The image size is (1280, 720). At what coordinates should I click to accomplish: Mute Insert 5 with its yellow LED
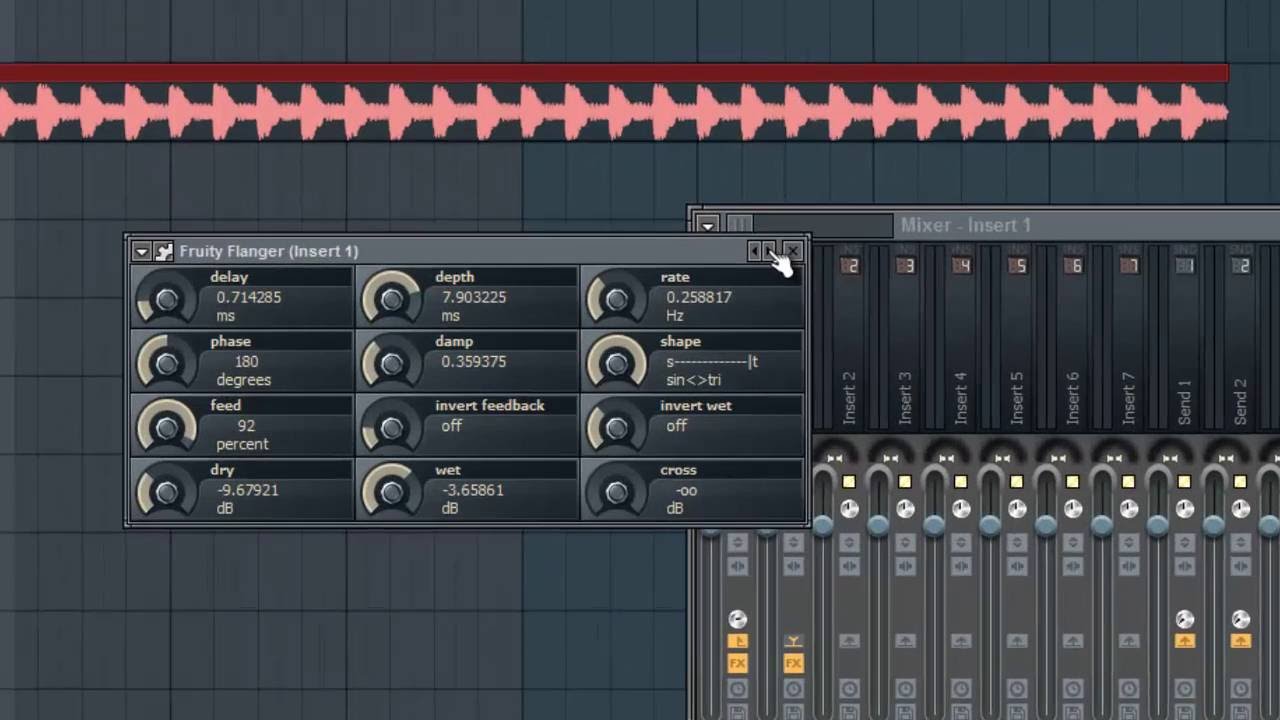tap(1017, 482)
